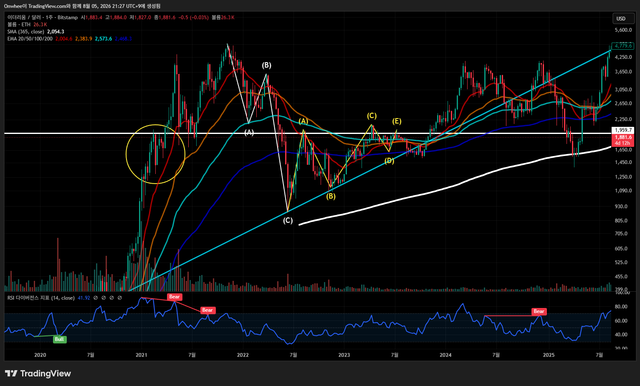This screenshot has width=640, height=386.
Task: Select the SMA (365, close) legend
Action: tap(26, 31)
